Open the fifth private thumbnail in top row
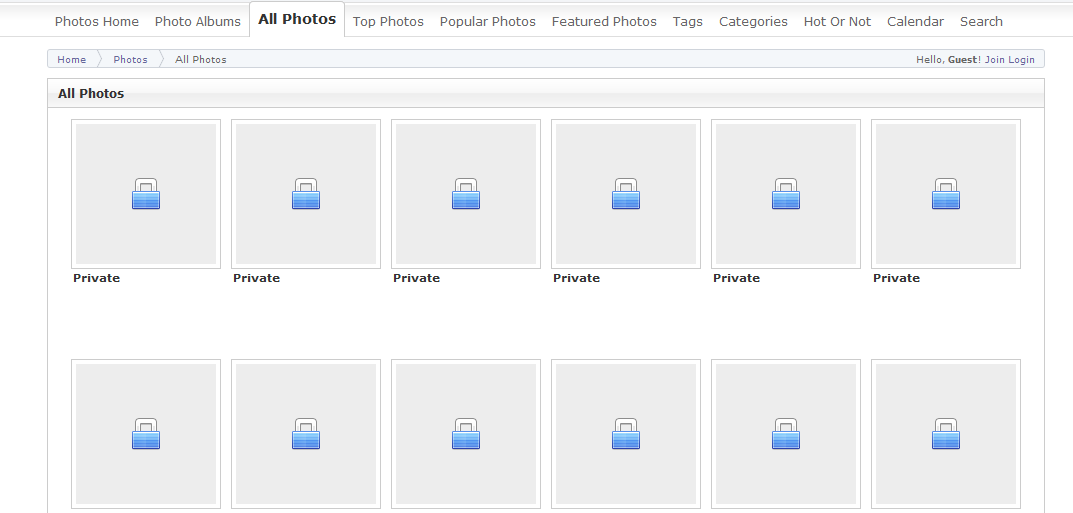The width and height of the screenshot is (1073, 513). coord(786,194)
